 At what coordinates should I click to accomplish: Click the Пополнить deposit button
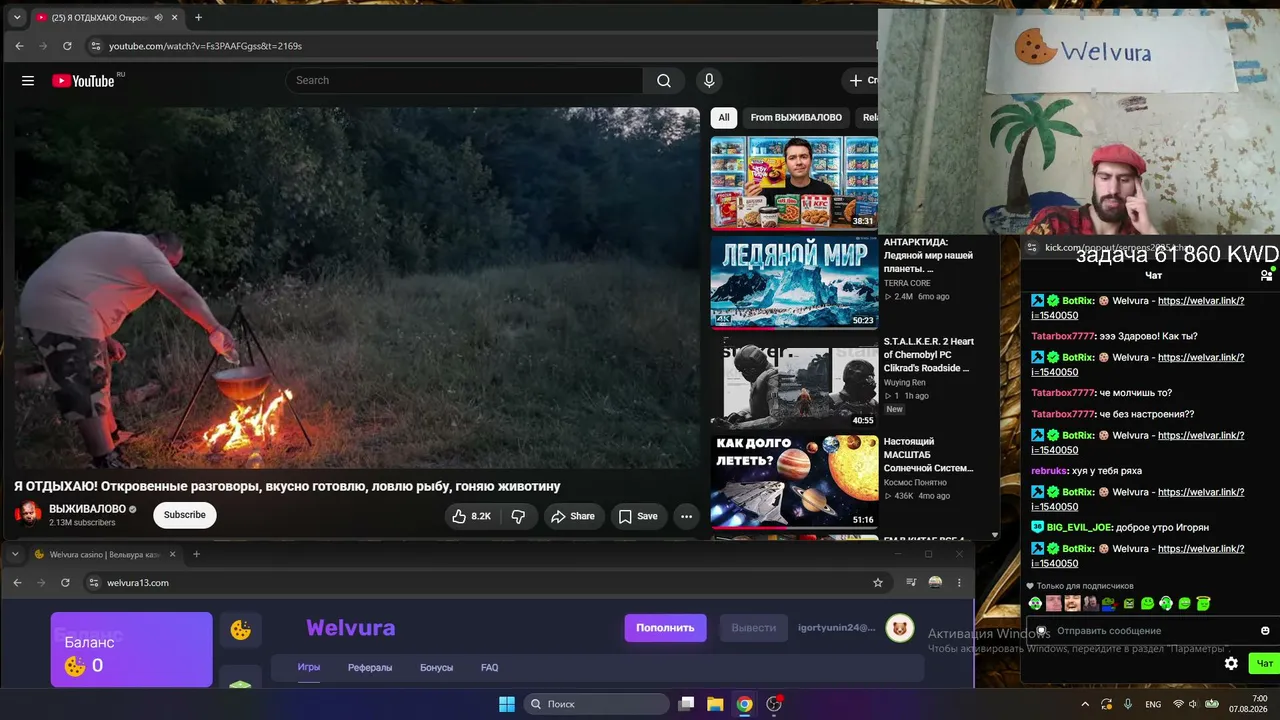(x=665, y=628)
